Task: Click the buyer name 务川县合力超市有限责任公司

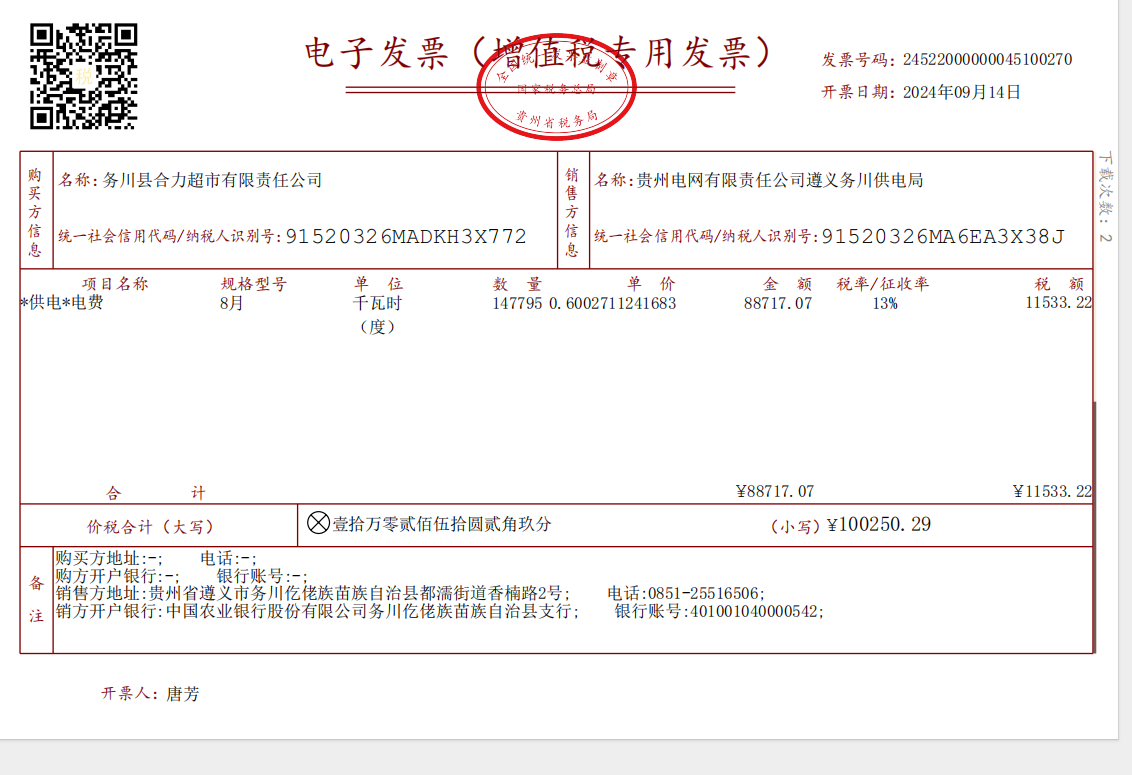Action: coord(213,181)
